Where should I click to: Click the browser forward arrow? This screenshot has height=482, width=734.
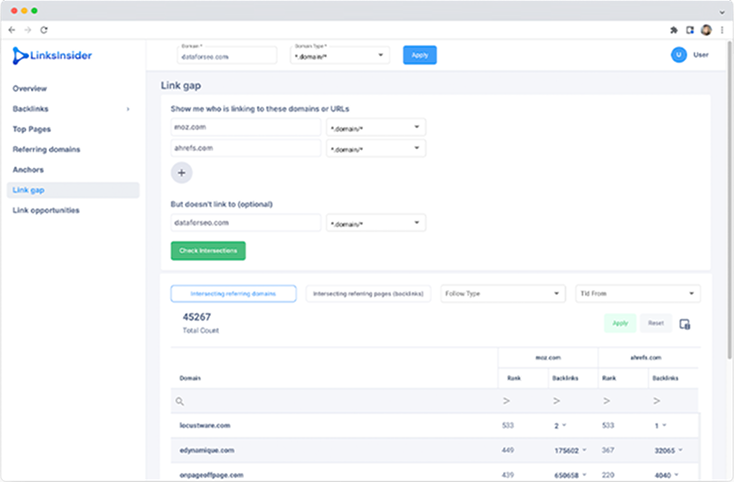pos(28,30)
